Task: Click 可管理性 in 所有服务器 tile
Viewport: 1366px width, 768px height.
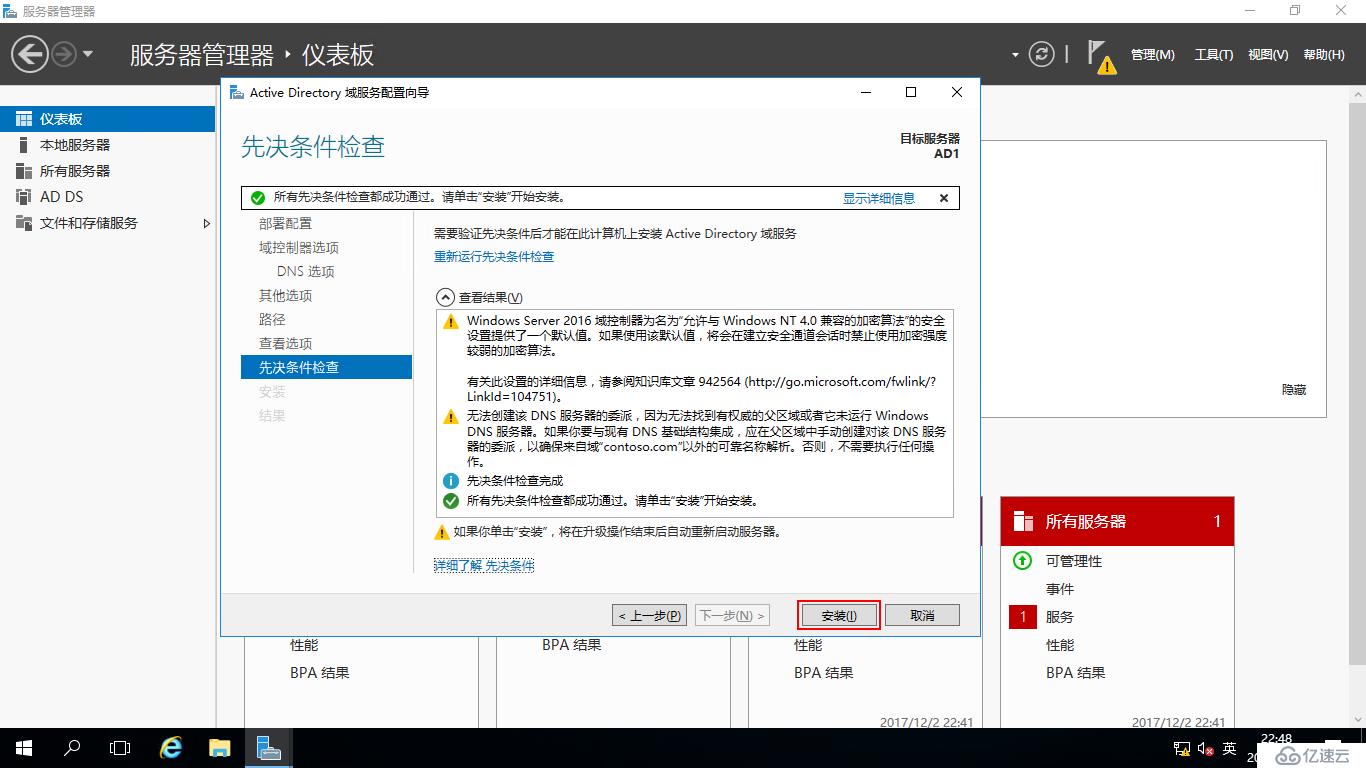Action: coord(1074,561)
